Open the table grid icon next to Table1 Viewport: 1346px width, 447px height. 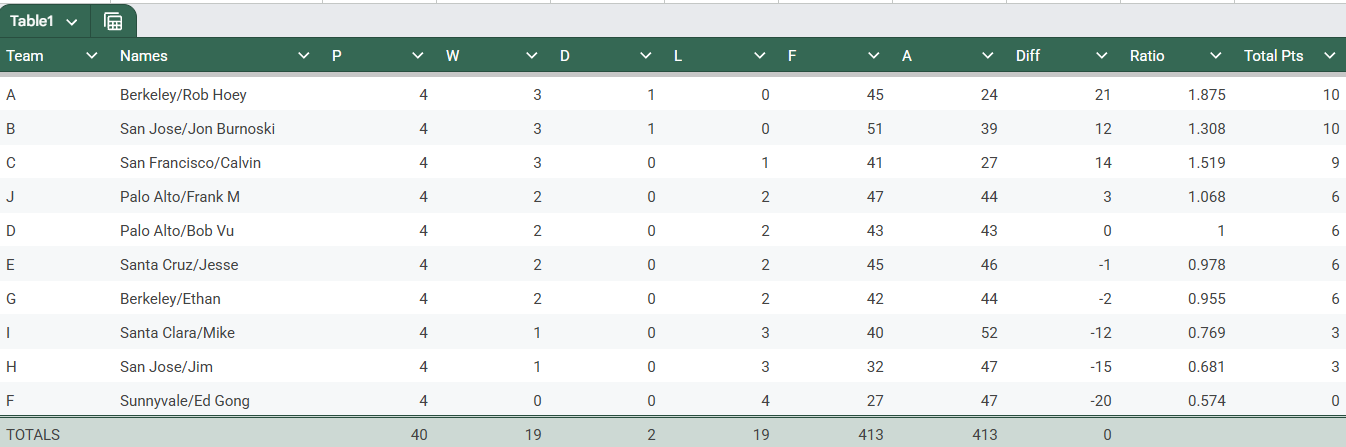click(x=113, y=21)
